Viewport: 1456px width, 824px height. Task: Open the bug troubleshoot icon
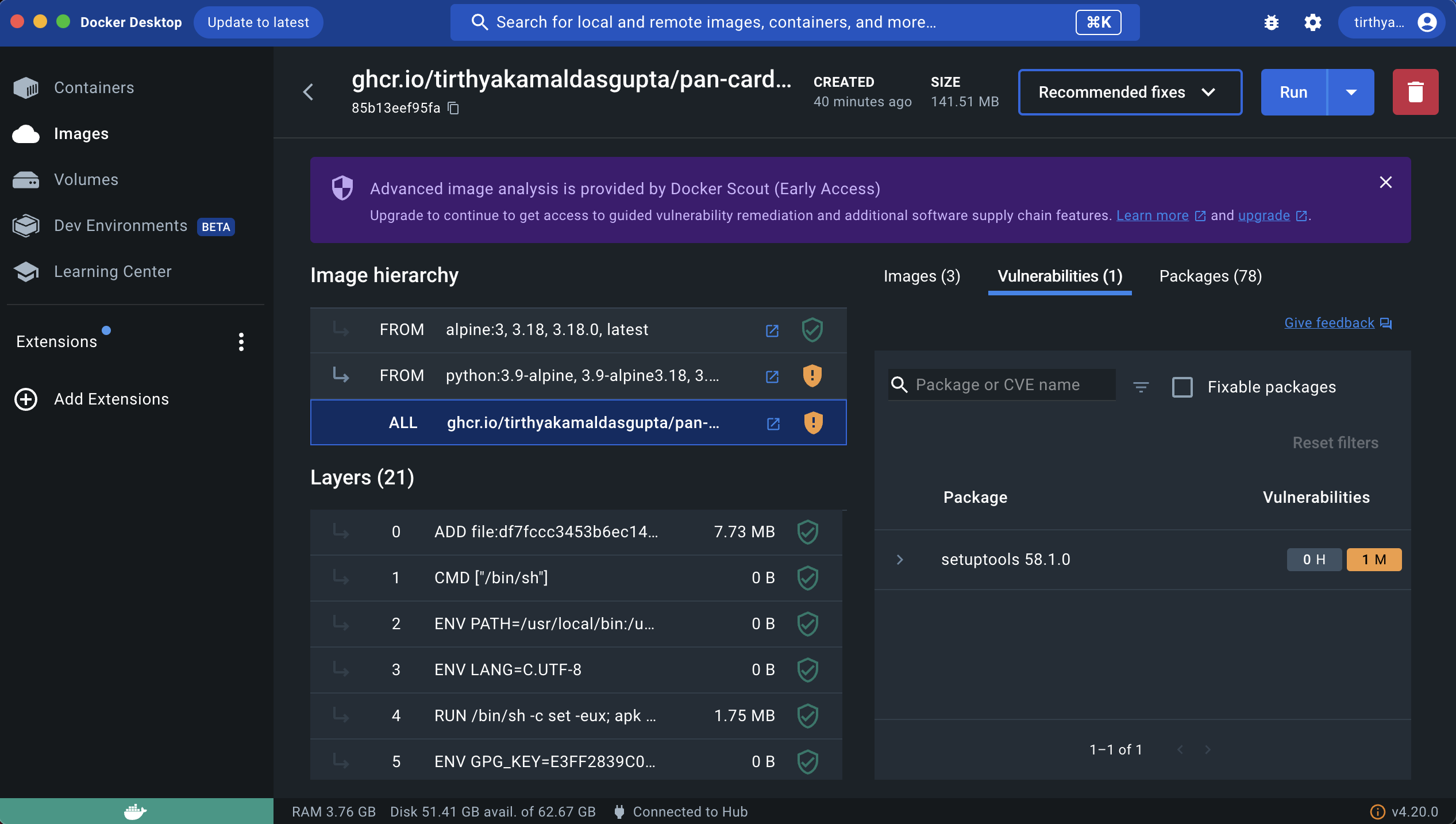tap(1271, 22)
